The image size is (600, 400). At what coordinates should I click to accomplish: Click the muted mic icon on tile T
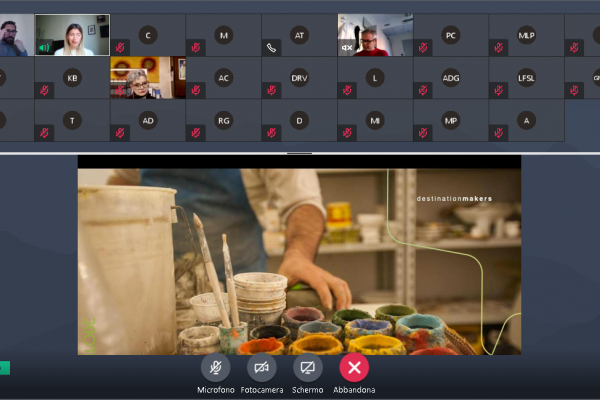click(44, 133)
